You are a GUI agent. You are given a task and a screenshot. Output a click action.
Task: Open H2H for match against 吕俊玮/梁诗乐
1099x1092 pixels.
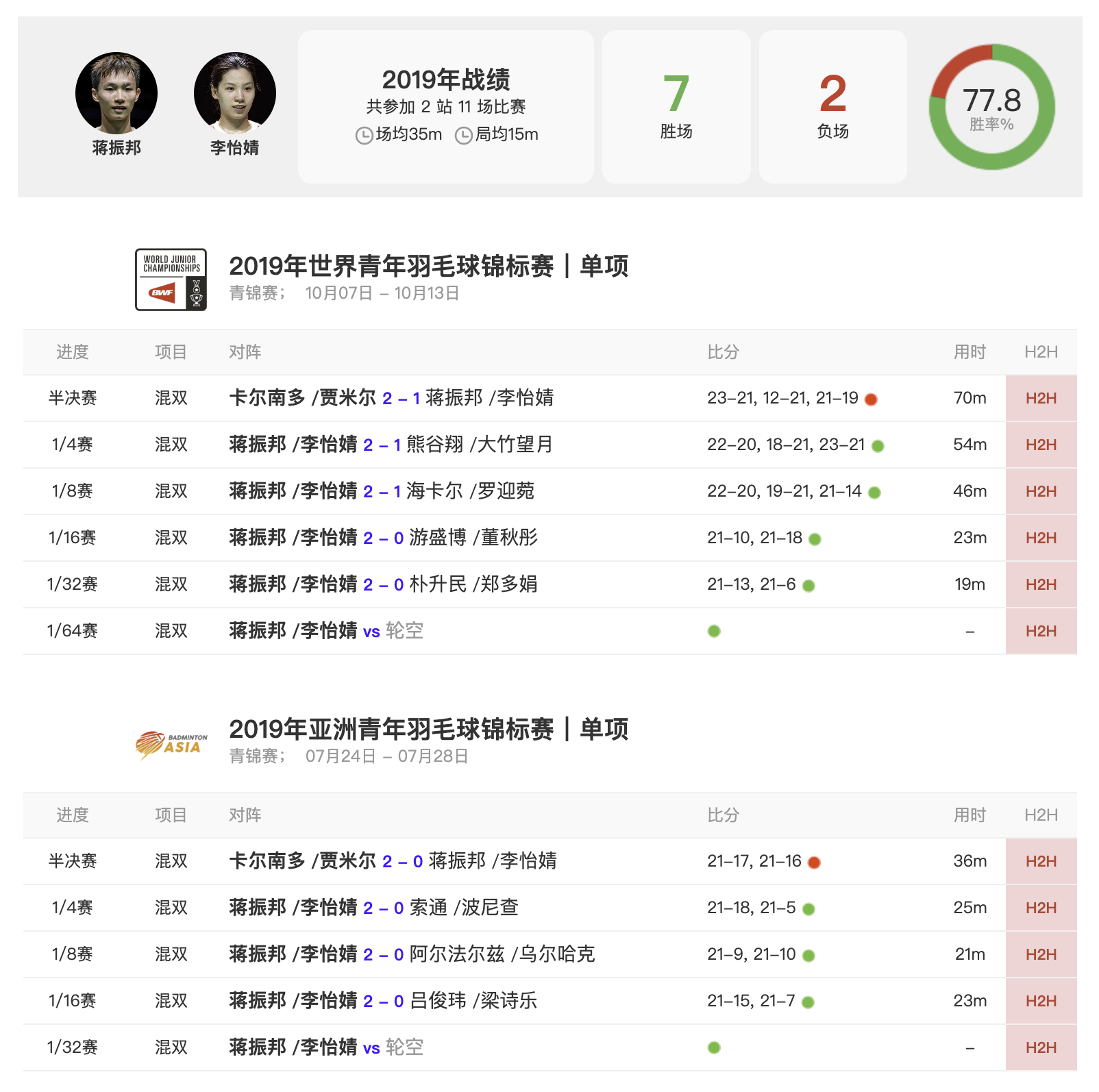coord(1041,1000)
